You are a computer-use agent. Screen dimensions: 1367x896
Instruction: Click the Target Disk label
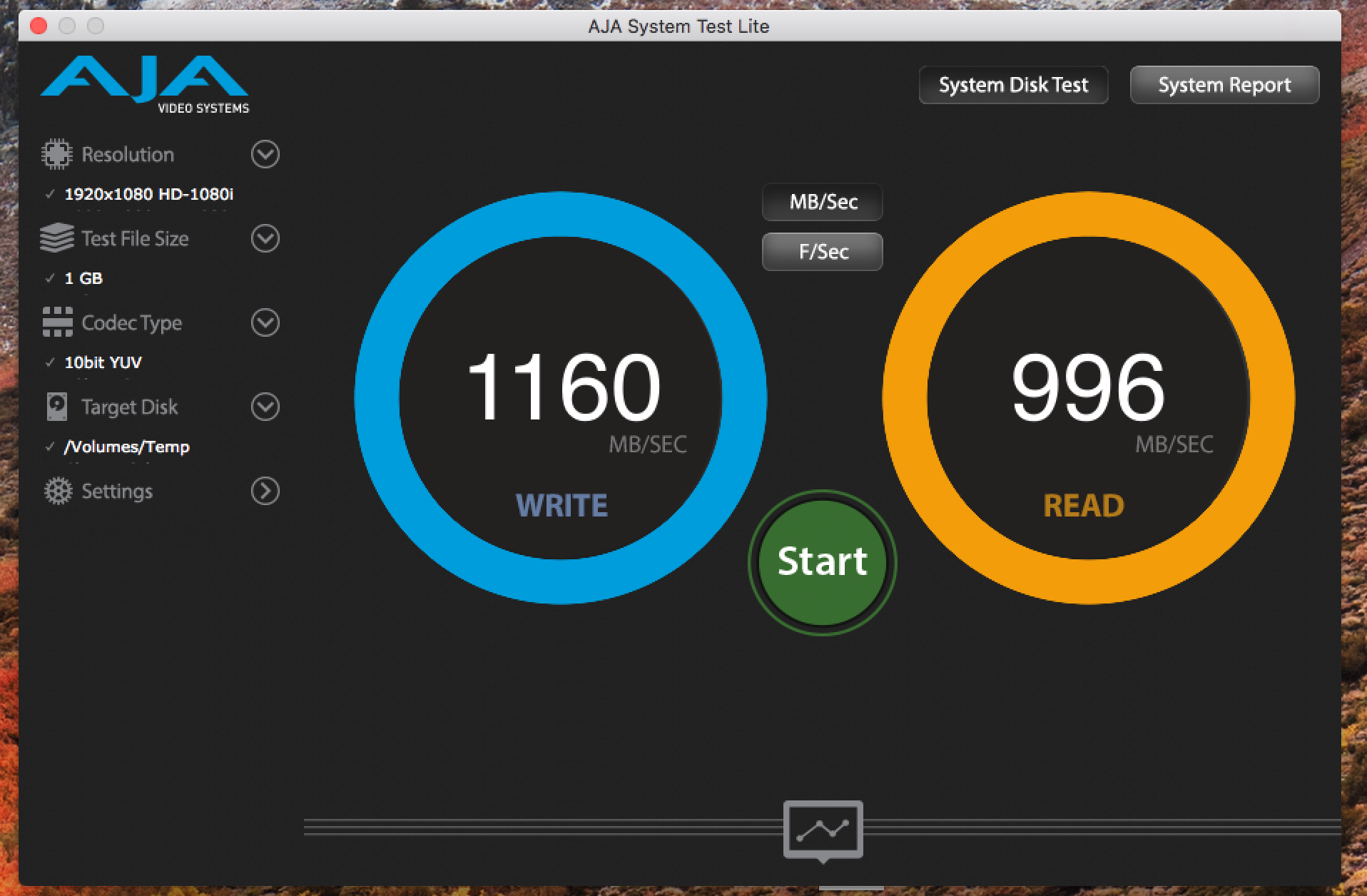129,407
